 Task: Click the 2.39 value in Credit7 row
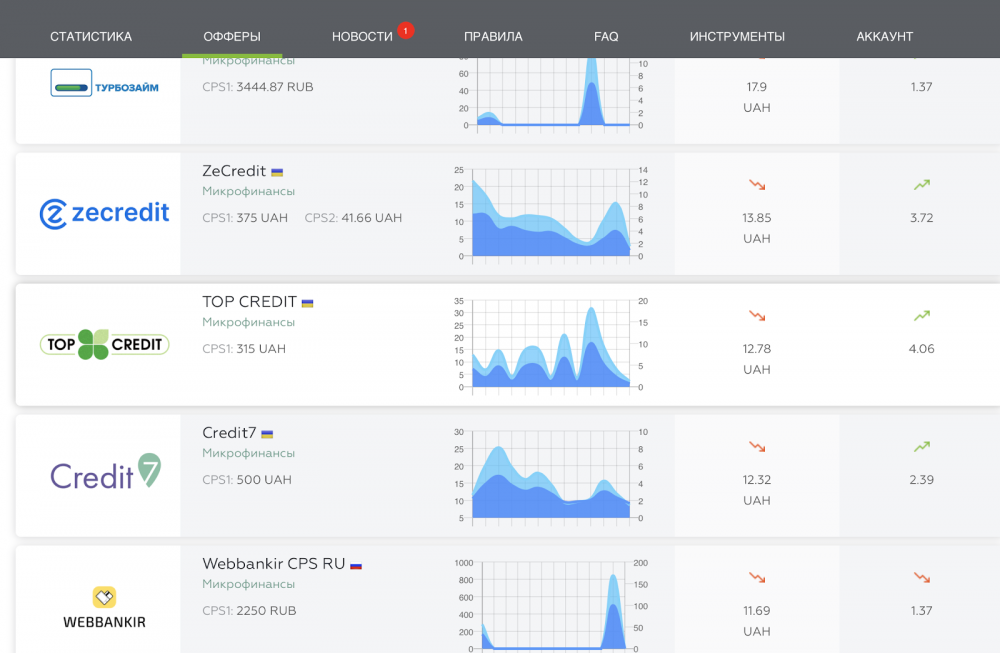pyautogui.click(x=922, y=480)
